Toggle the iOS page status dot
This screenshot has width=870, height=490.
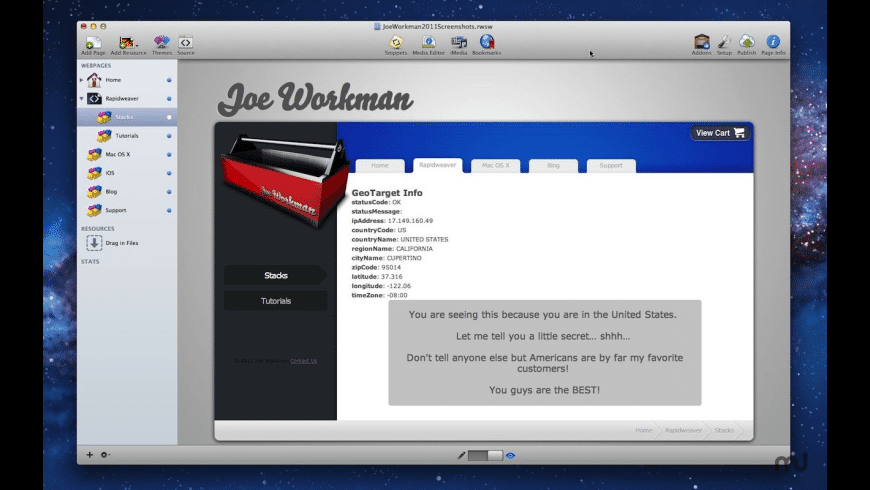(x=169, y=173)
